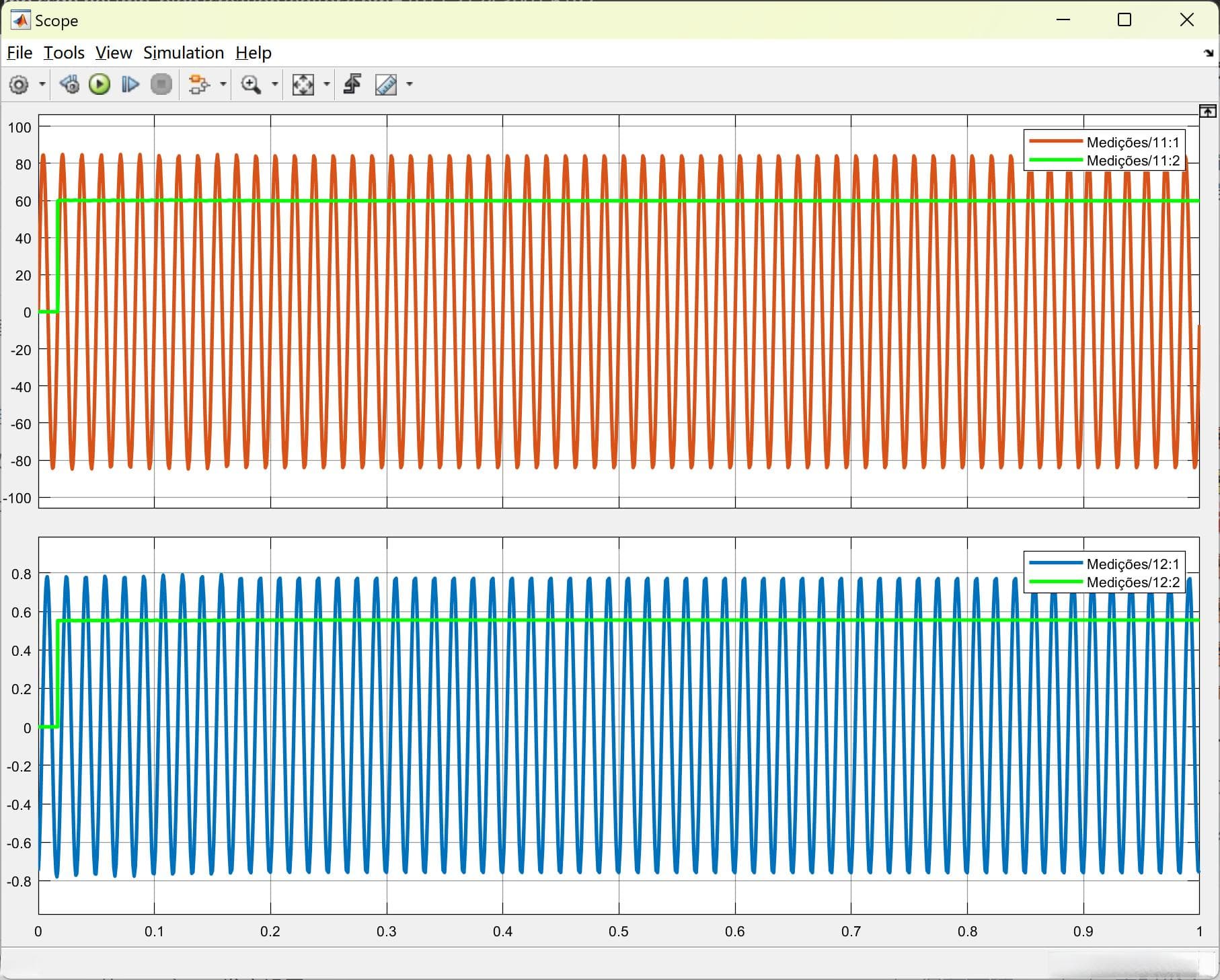This screenshot has height=980, width=1220.
Task: Click the bottom plot y-axis label 0.6
Action: pyautogui.click(x=22, y=613)
